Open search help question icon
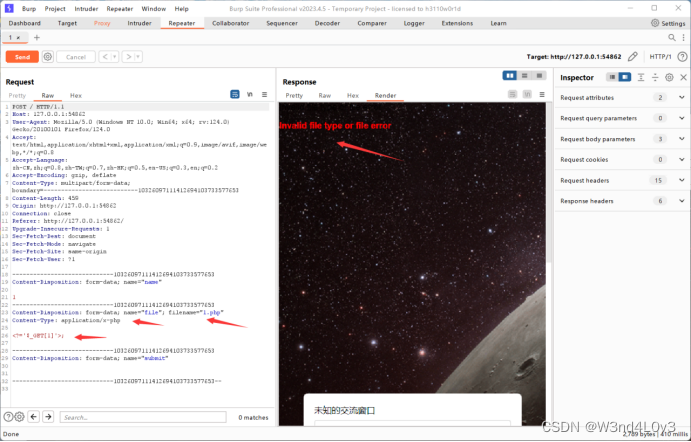 coord(8,417)
